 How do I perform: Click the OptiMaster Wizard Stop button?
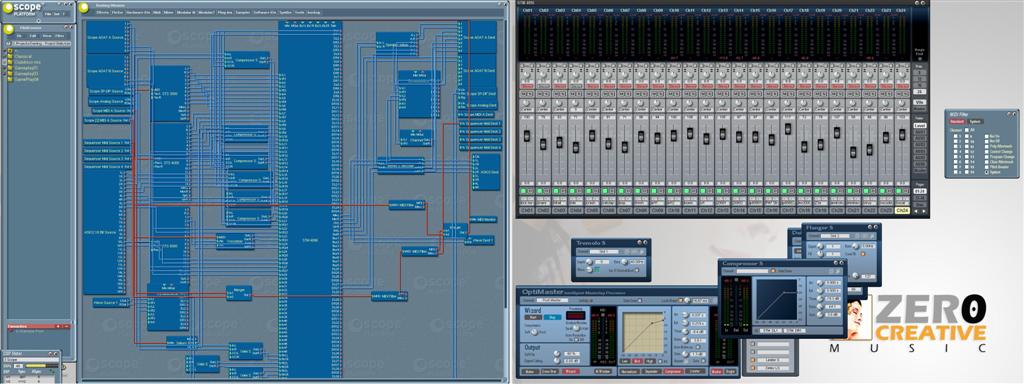pos(553,318)
